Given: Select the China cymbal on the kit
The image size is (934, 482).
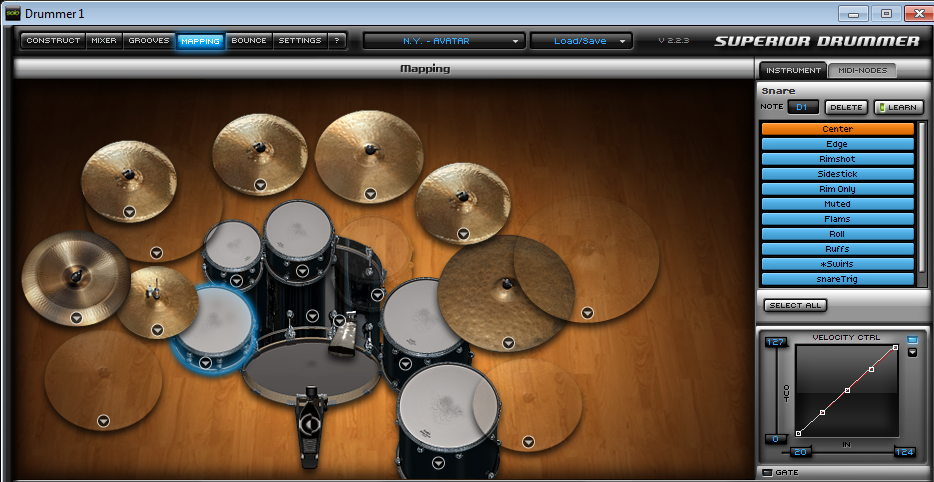Looking at the screenshot, I should click(x=76, y=278).
